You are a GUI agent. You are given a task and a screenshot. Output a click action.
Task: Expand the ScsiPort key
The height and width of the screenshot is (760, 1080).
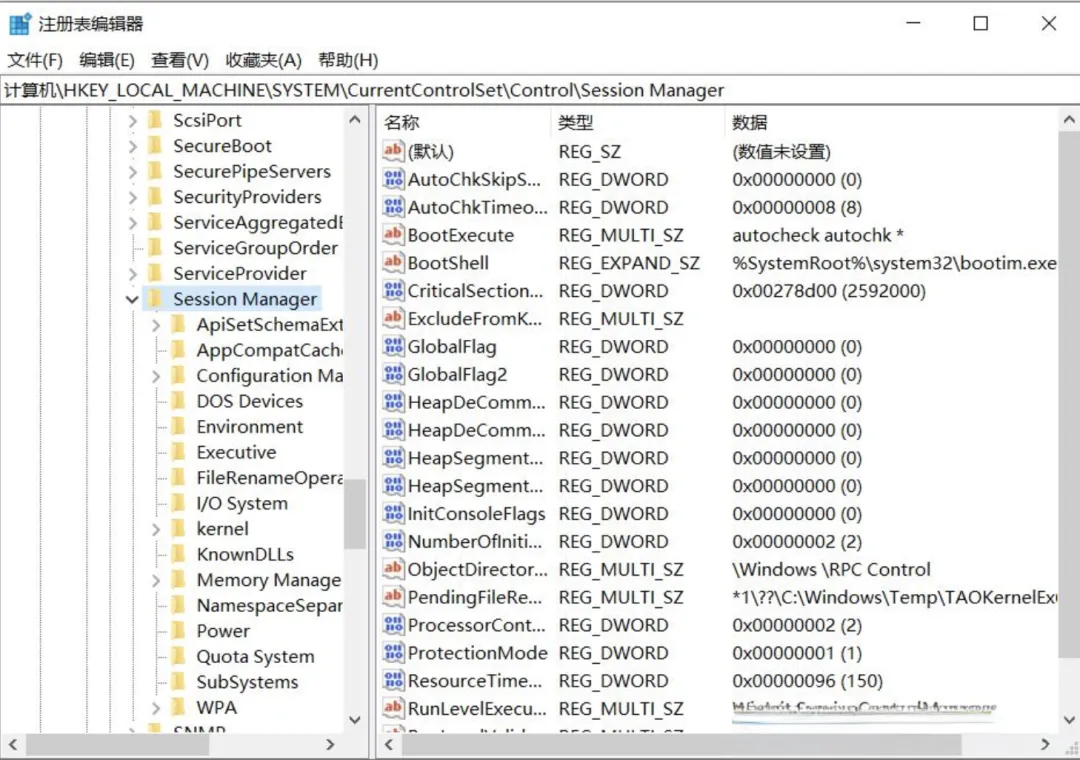click(132, 121)
